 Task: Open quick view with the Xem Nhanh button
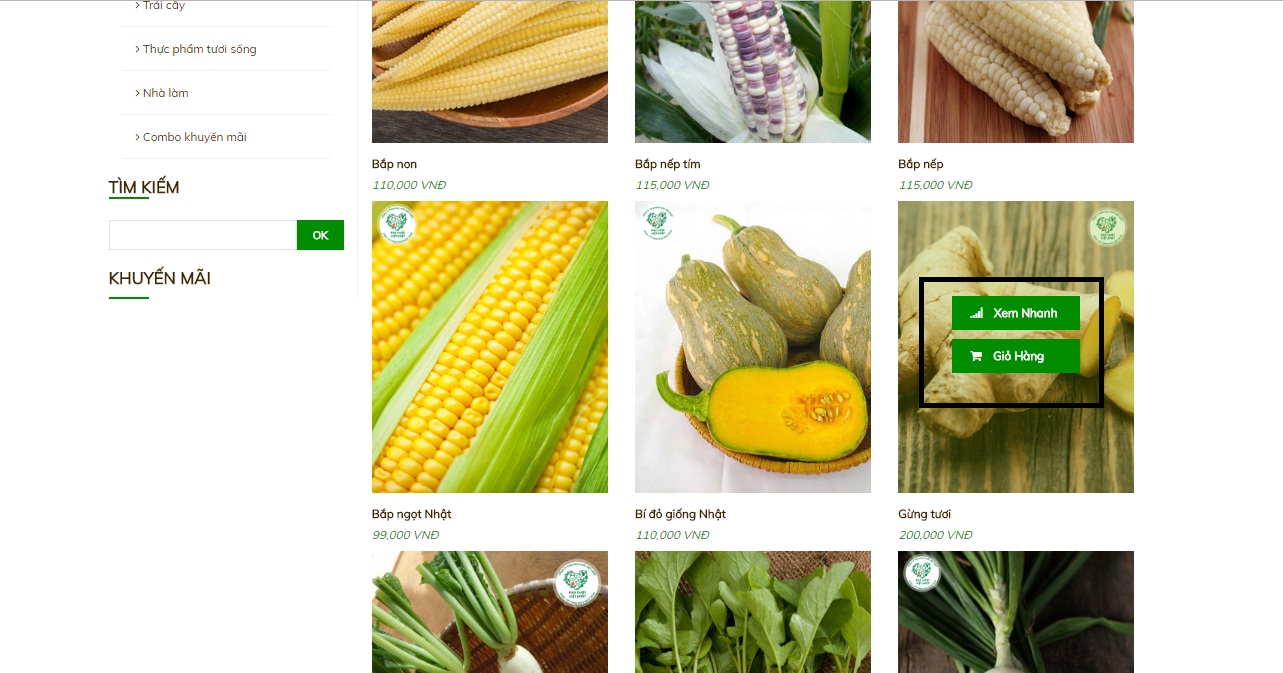coord(1016,313)
